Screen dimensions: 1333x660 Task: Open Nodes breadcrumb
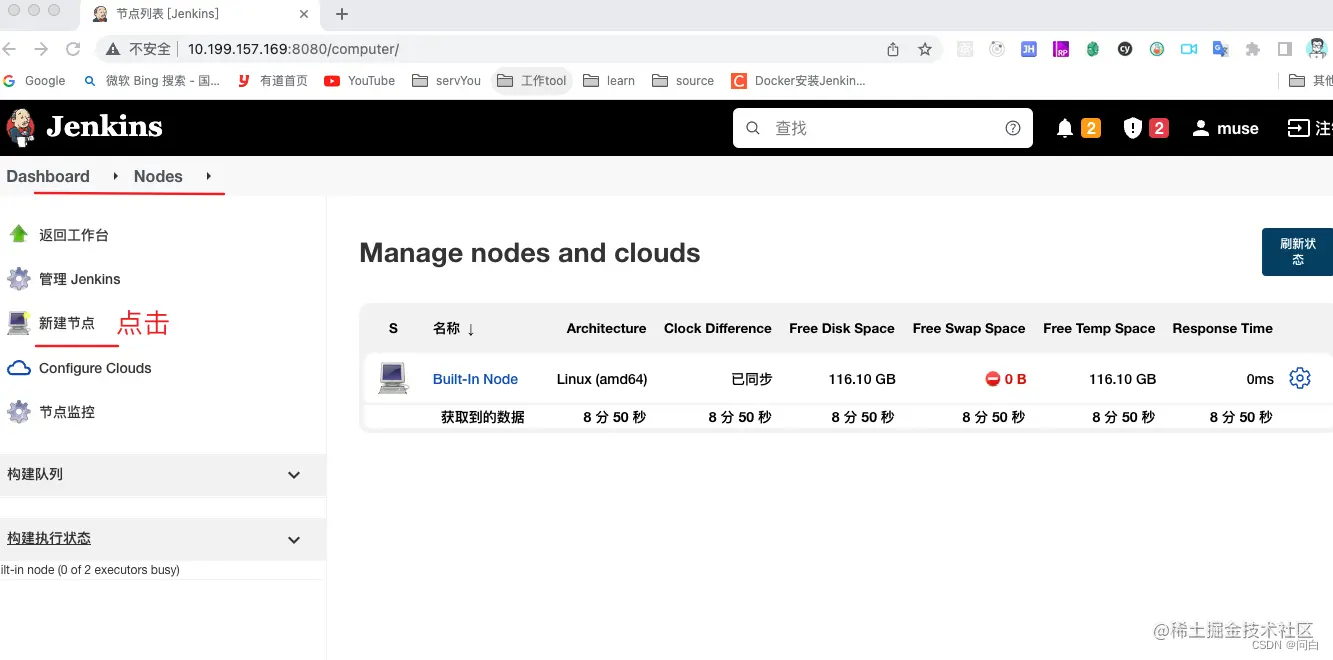coord(158,176)
